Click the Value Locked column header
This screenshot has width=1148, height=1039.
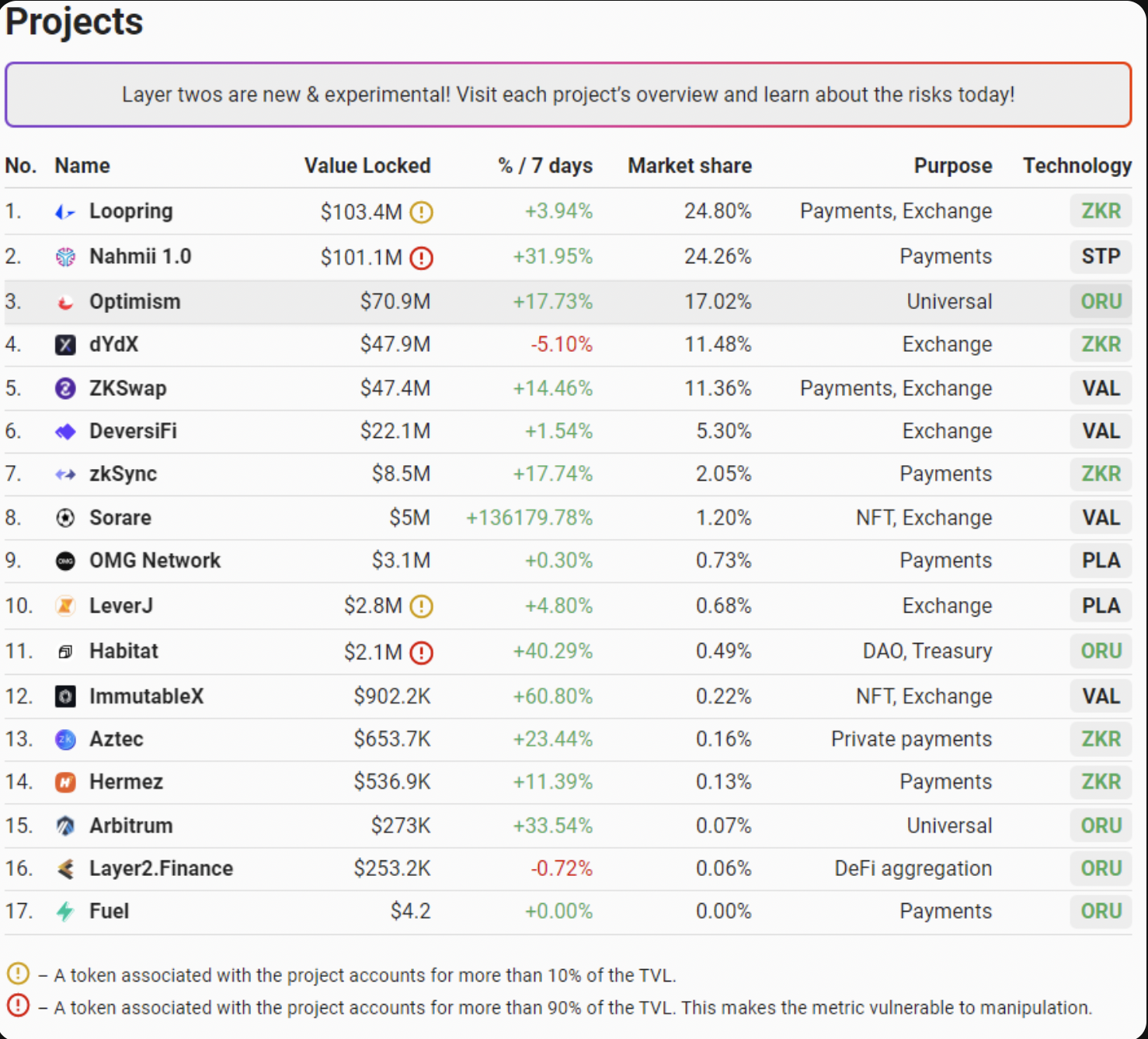click(x=367, y=165)
